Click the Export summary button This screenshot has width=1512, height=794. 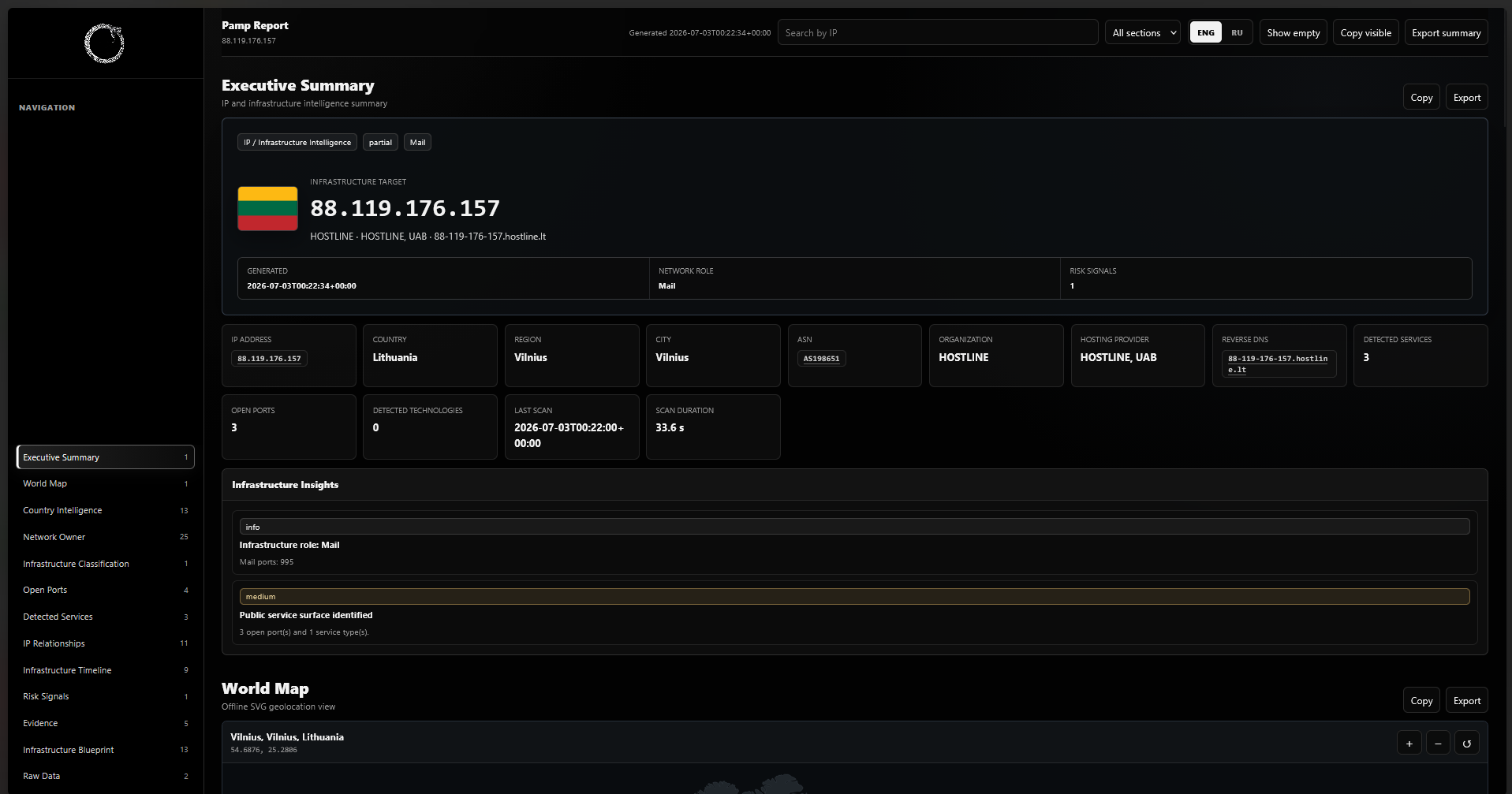tap(1446, 32)
